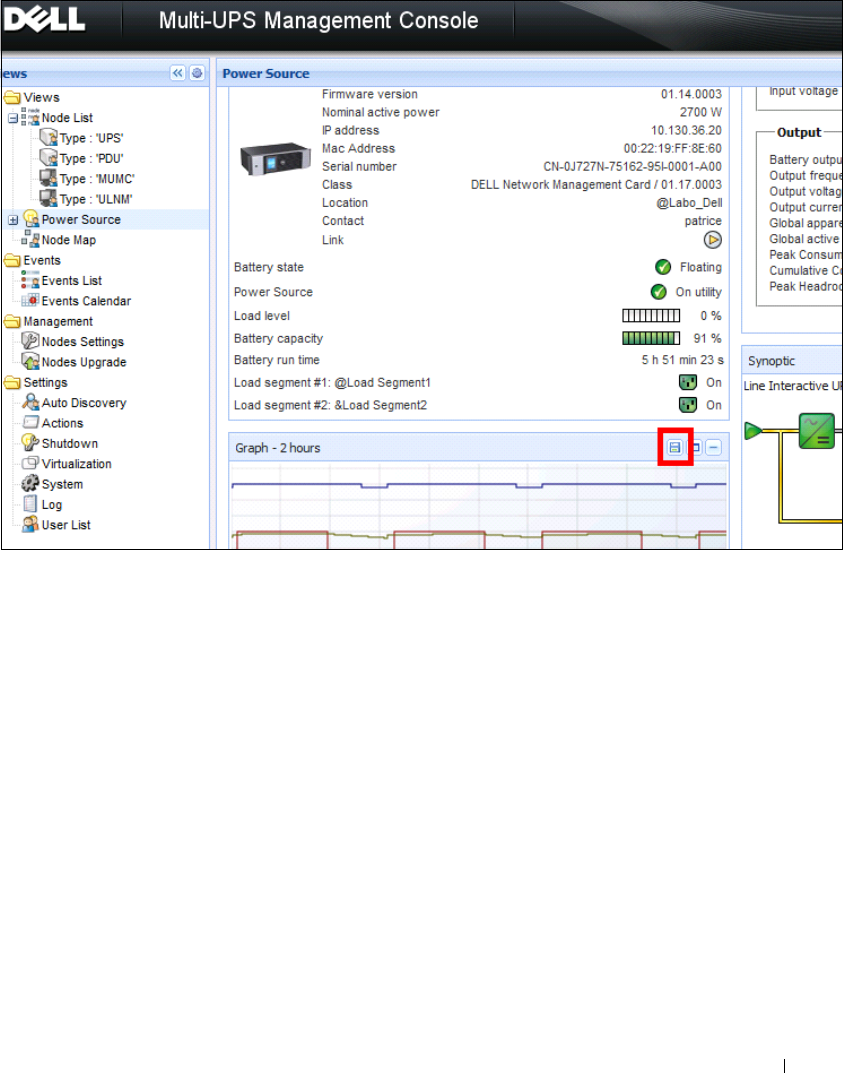Screen dimensions: 843x1073
Task: Select the Settings folder
Action: click(45, 383)
